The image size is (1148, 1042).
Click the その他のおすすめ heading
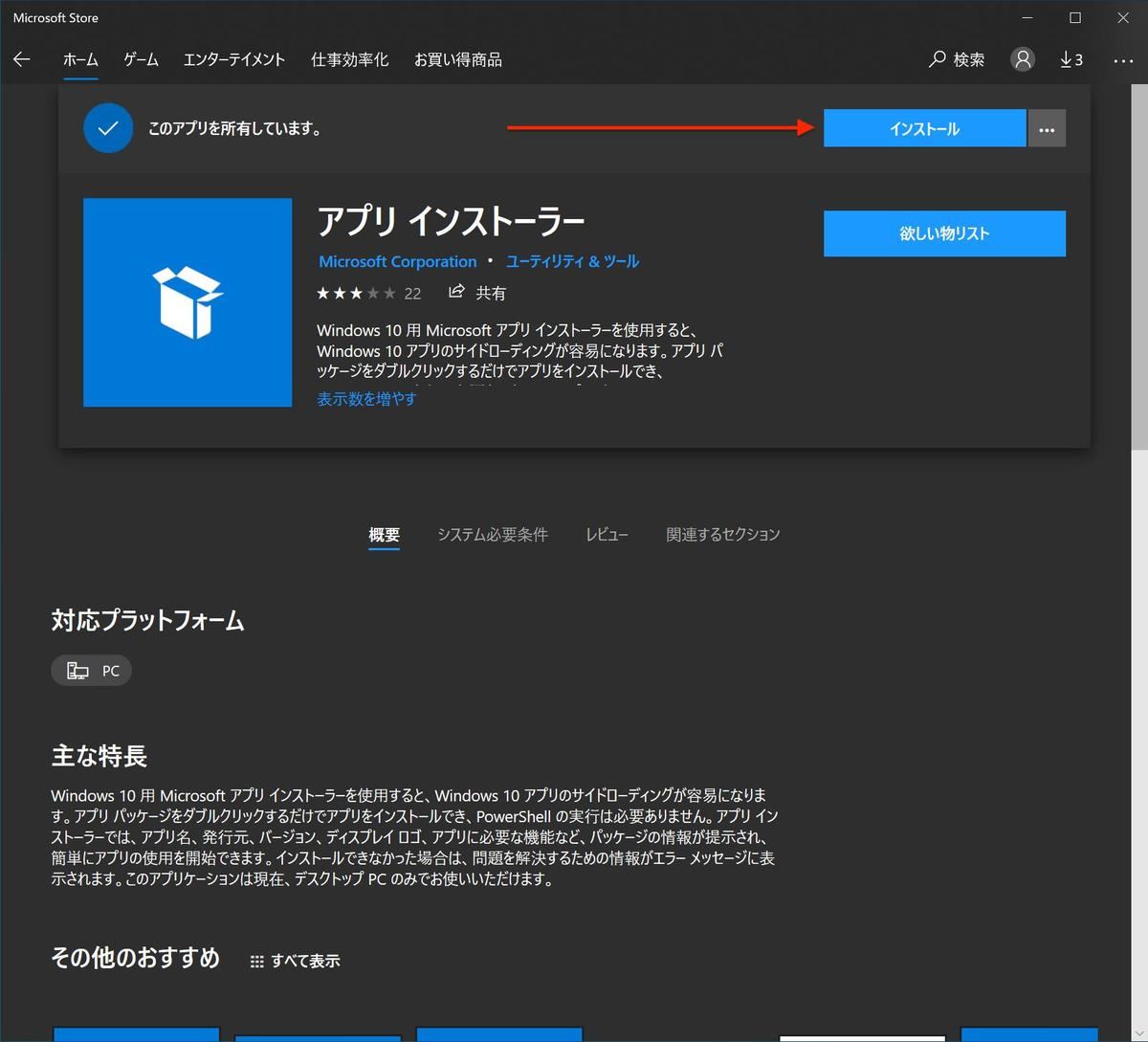[x=136, y=958]
